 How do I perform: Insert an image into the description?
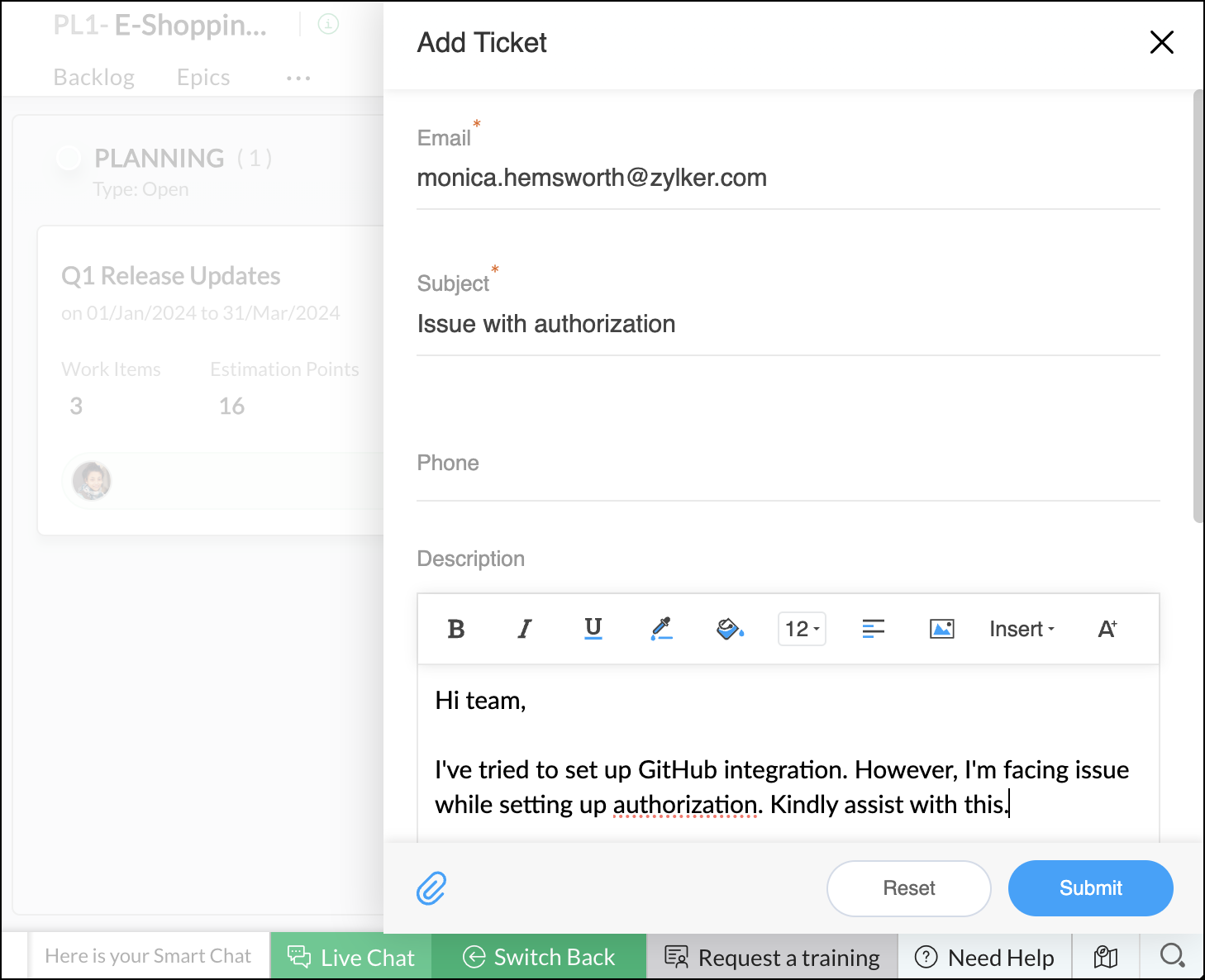tap(942, 629)
